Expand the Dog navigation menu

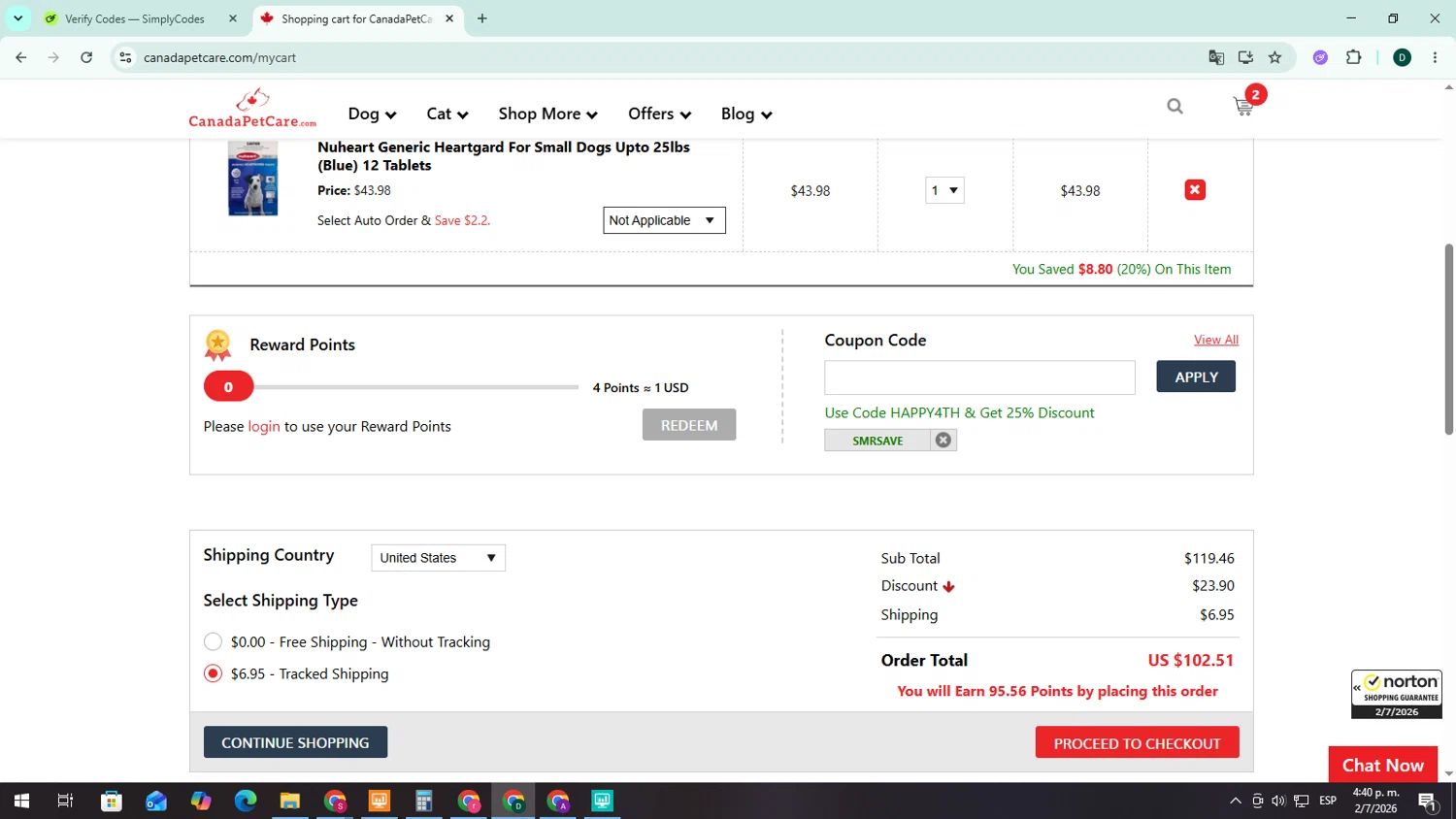pyautogui.click(x=372, y=114)
